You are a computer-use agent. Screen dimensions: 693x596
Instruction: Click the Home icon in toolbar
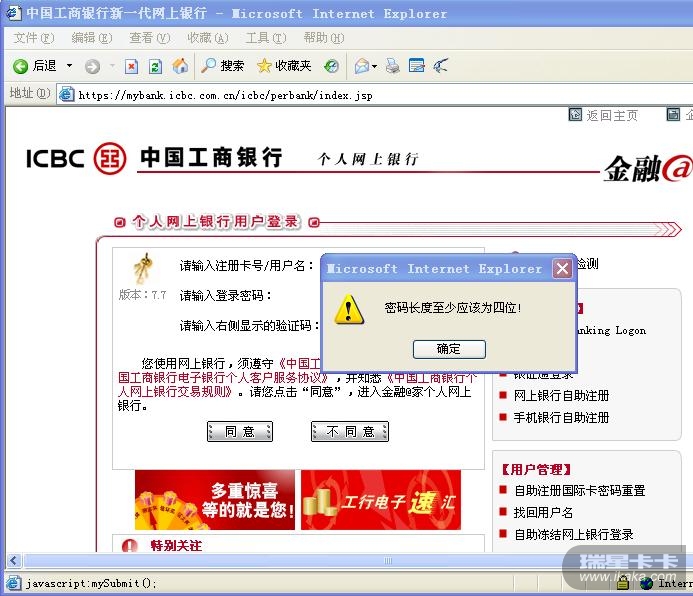point(180,66)
